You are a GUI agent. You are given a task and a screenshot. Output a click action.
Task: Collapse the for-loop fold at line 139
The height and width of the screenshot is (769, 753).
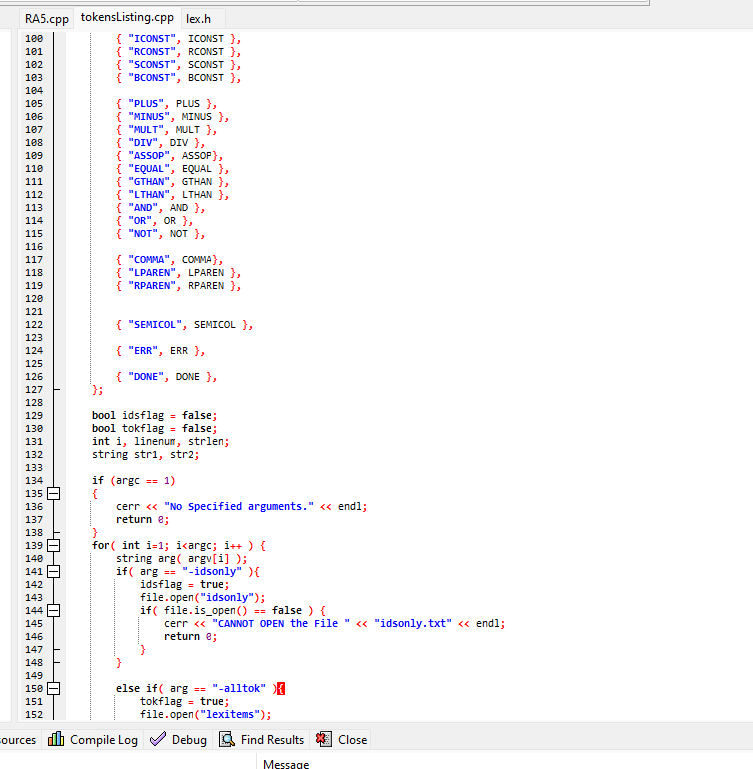(x=53, y=545)
